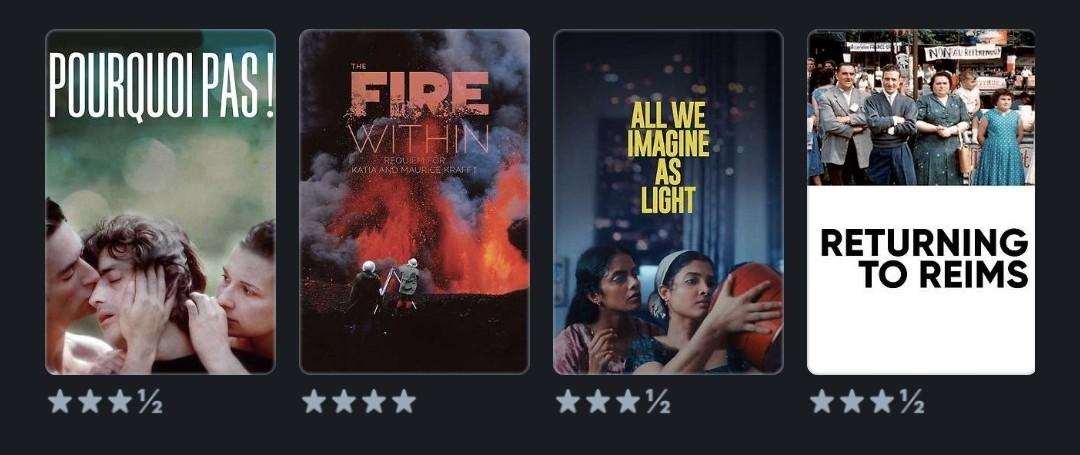The height and width of the screenshot is (455, 1080).
Task: Click half-star under All We Imagine as Light
Action: coord(658,401)
